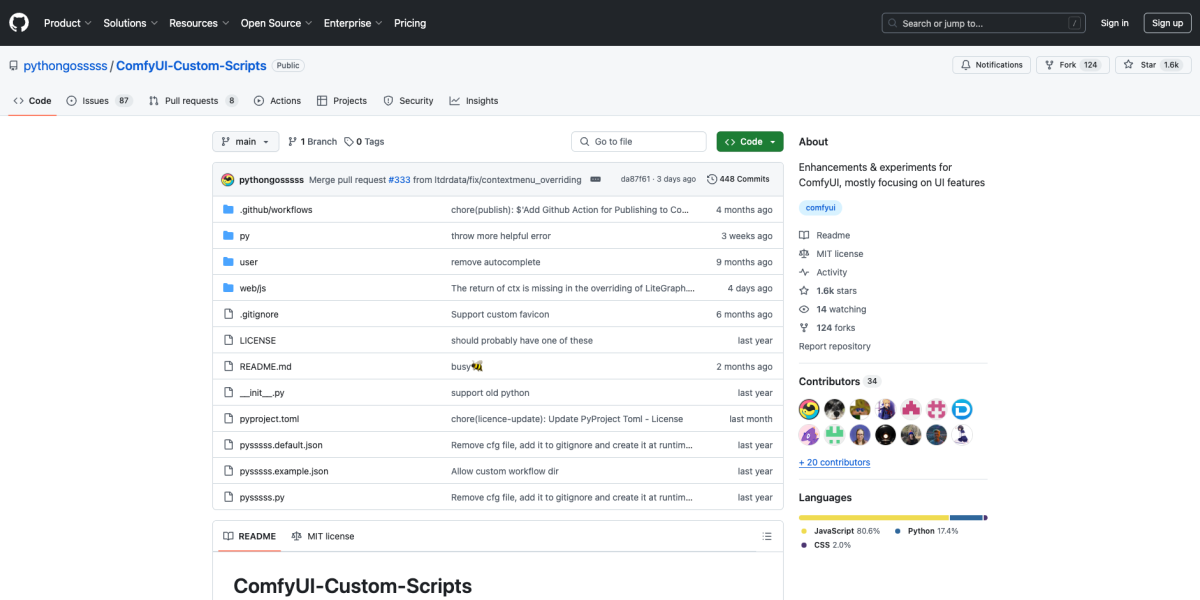Screen dimensions: 1200x600
Task: Click the Fork repository icon
Action: click(1049, 65)
